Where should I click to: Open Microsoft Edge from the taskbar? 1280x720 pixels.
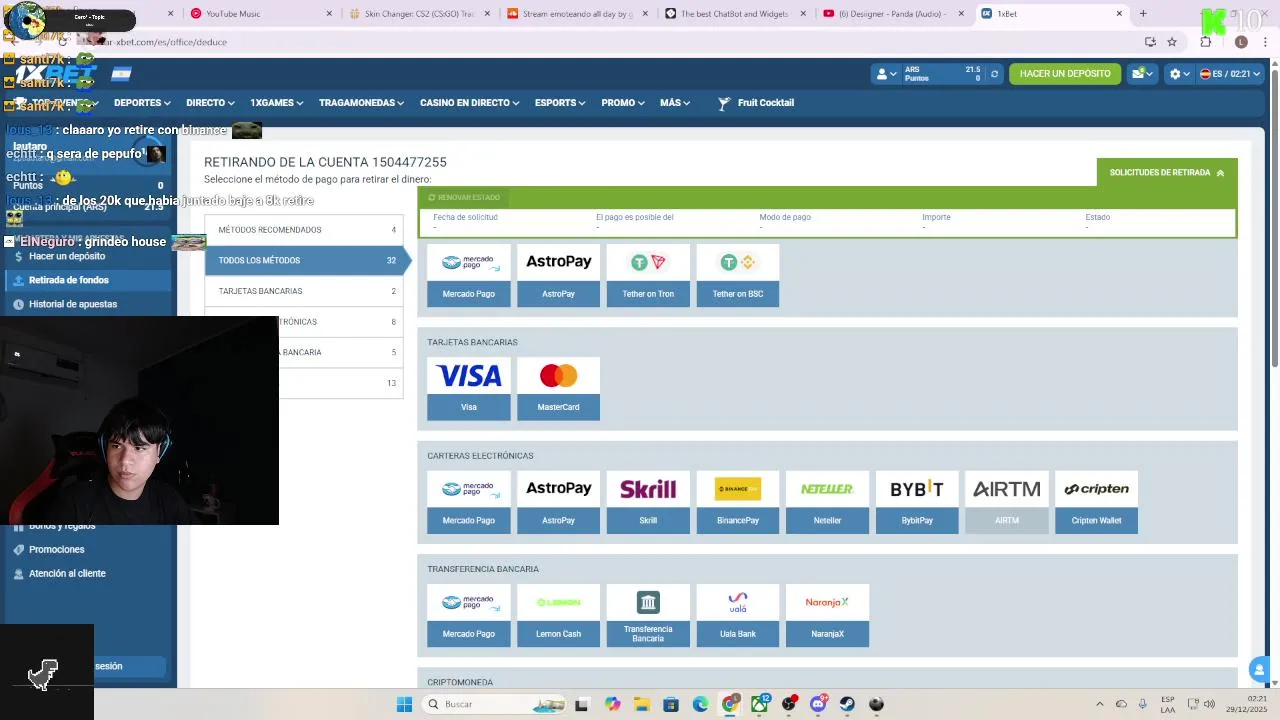coord(700,704)
